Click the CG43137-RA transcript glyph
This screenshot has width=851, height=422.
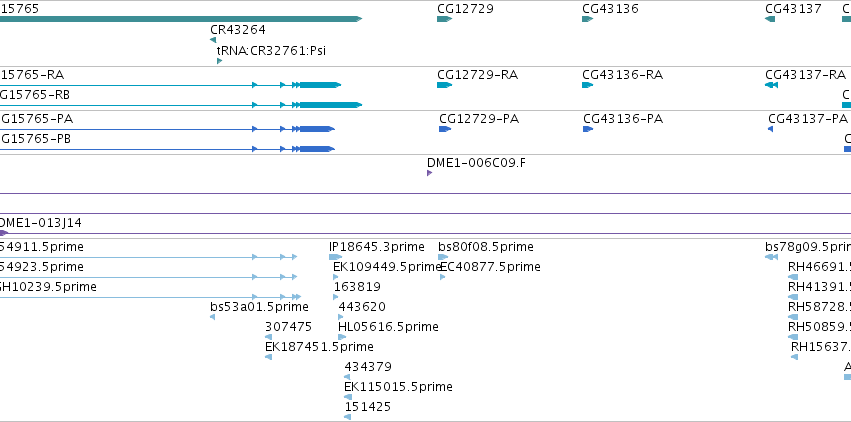coord(771,85)
